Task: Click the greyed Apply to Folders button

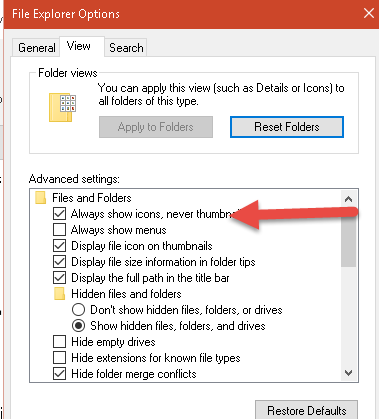Action: tap(156, 127)
